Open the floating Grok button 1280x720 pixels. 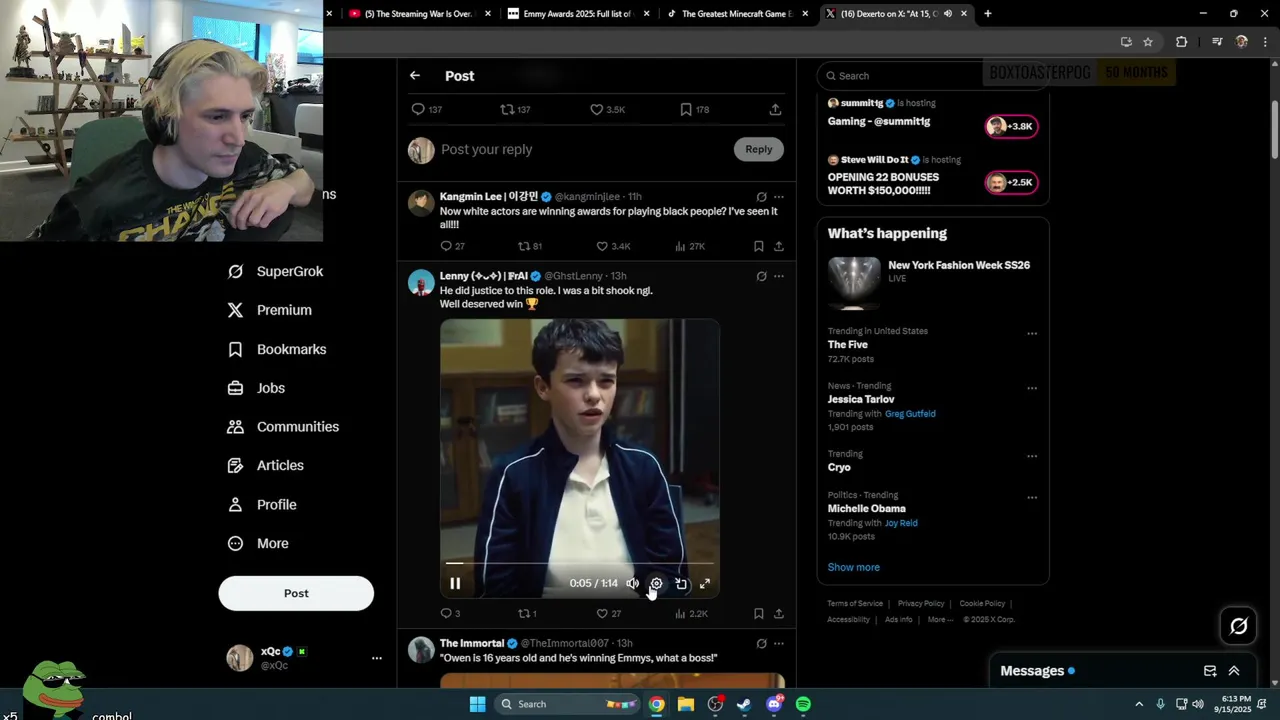1238,626
